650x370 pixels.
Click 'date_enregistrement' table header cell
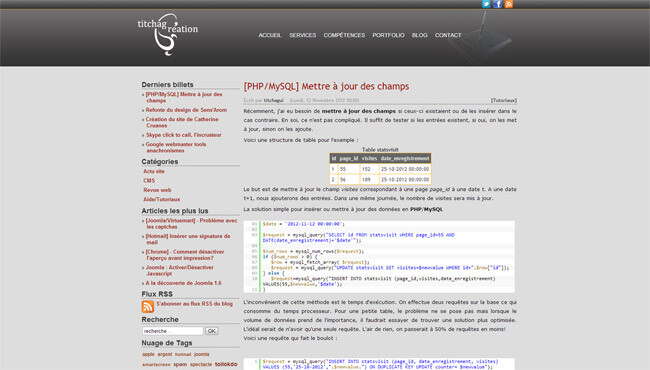[405, 158]
